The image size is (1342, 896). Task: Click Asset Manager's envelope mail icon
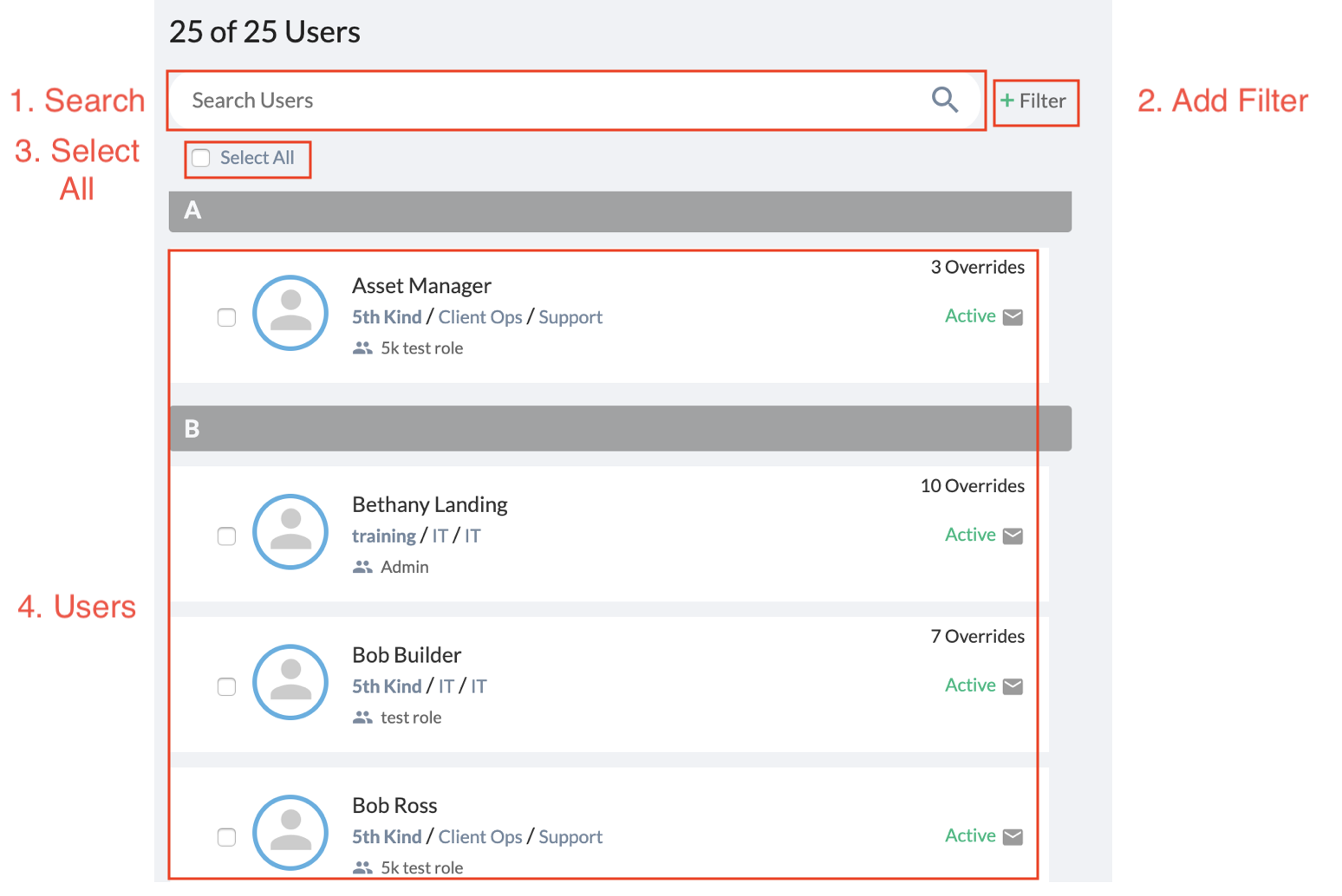1013,317
